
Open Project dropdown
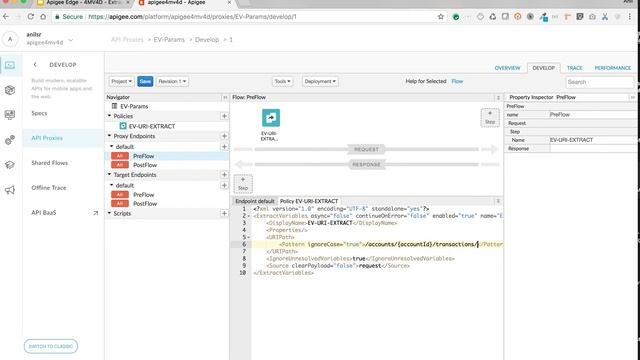(122, 81)
